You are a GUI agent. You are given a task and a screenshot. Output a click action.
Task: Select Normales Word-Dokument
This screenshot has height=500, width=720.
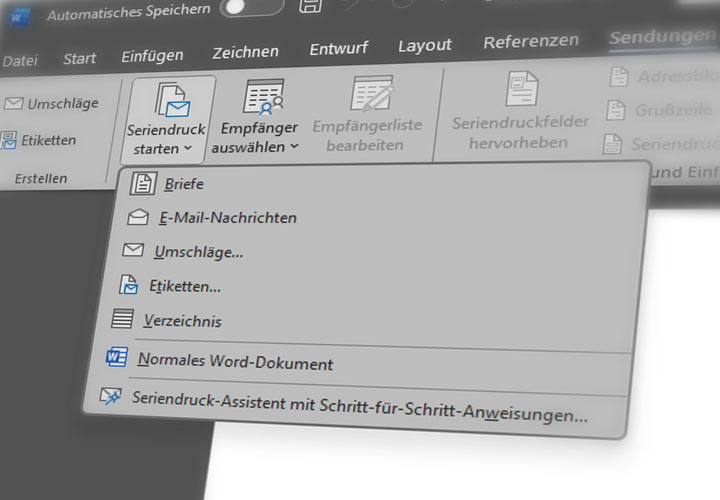click(235, 361)
